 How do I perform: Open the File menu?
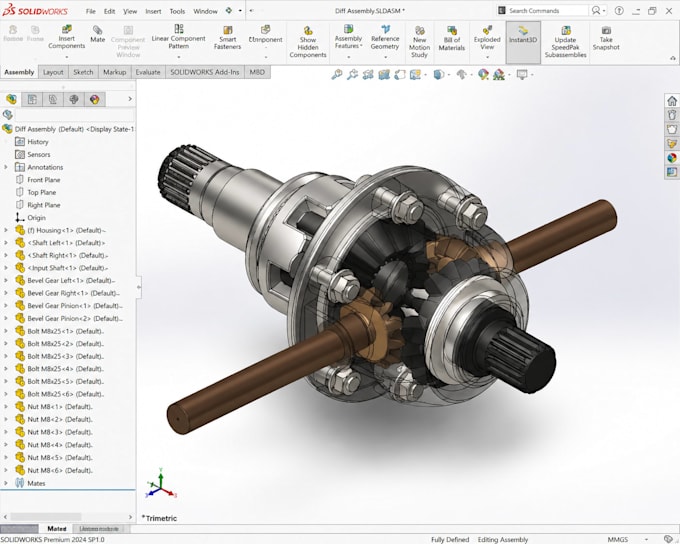[91, 11]
